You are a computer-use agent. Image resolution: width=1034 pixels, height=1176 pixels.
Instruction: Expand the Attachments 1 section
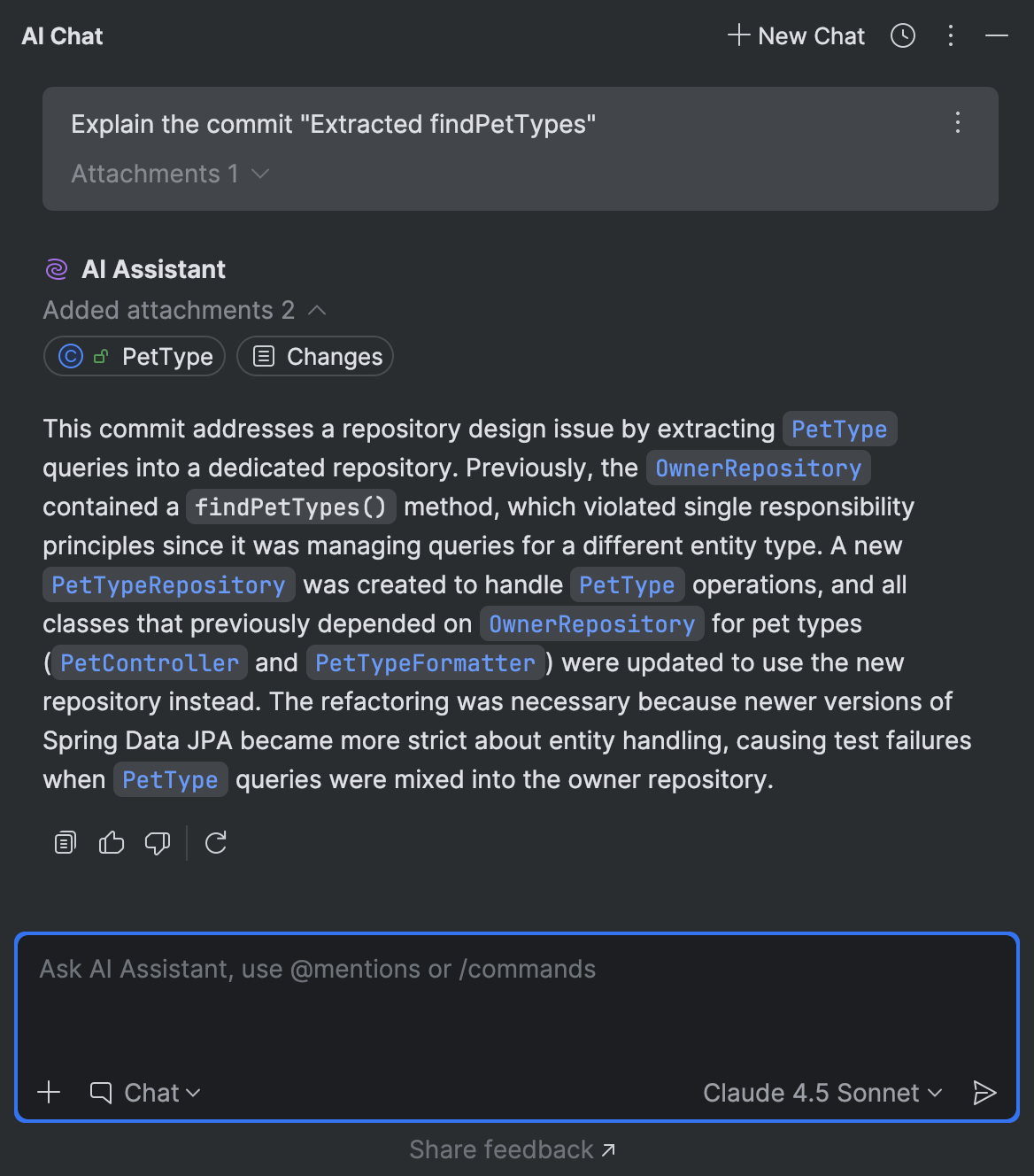[x=170, y=174]
